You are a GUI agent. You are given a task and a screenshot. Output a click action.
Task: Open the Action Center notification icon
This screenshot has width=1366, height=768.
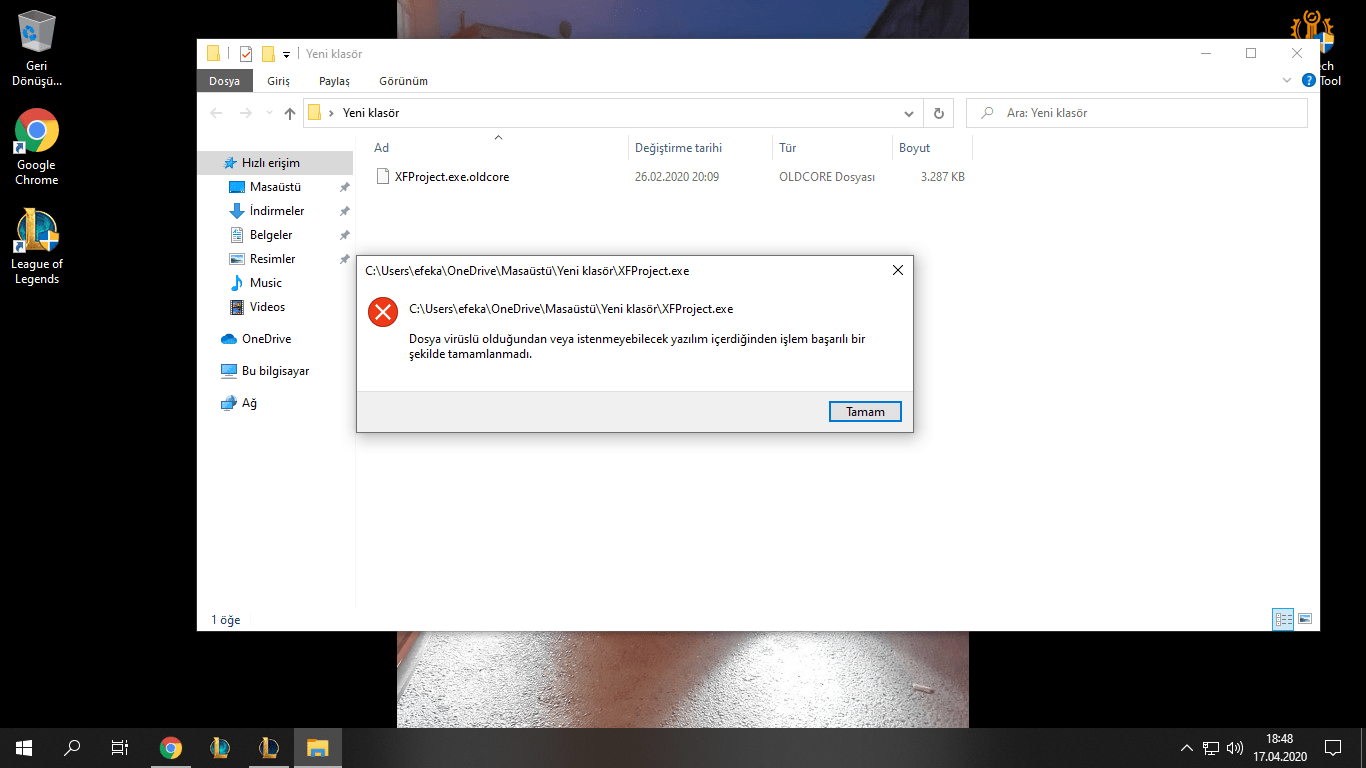tap(1332, 747)
